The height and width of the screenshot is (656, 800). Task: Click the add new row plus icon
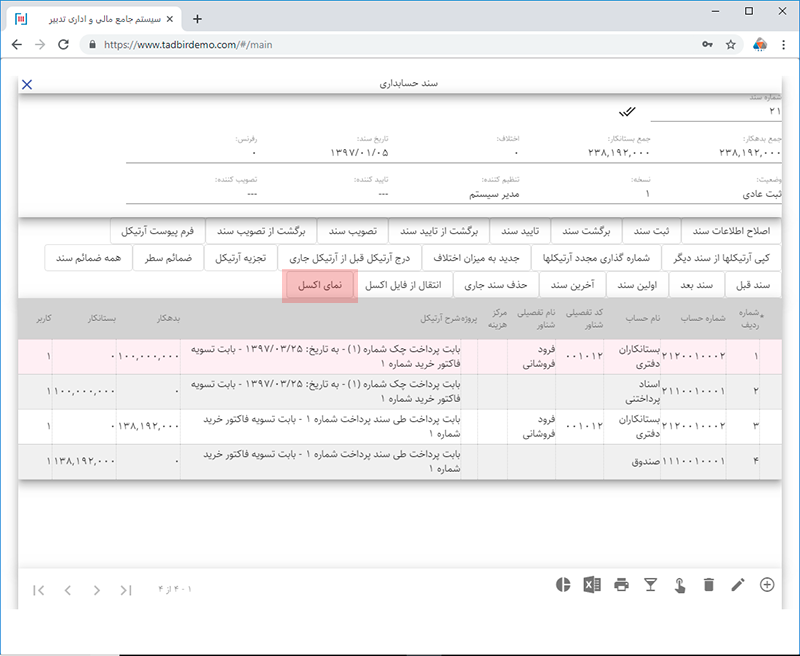(x=767, y=586)
